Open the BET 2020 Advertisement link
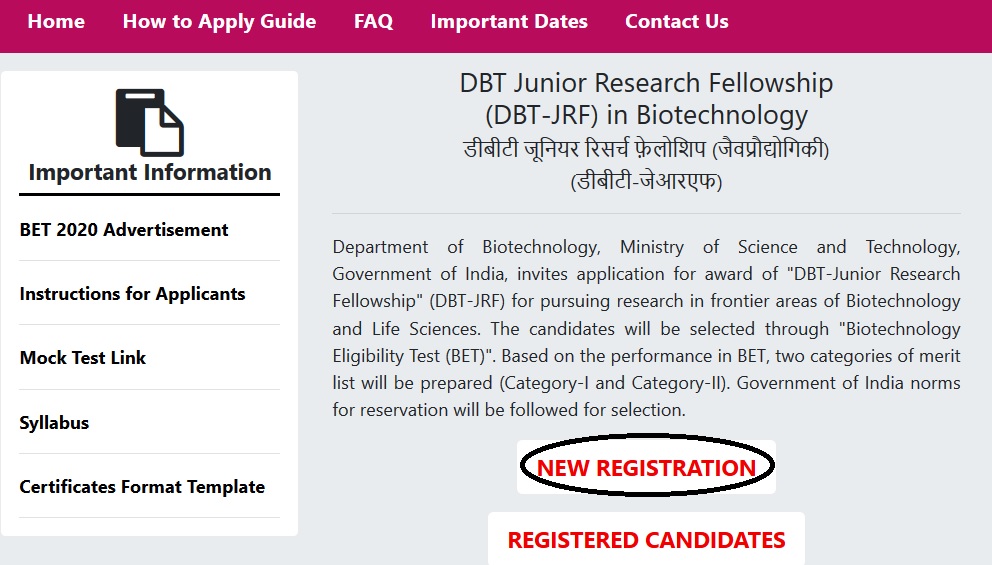992x565 pixels. click(x=124, y=230)
